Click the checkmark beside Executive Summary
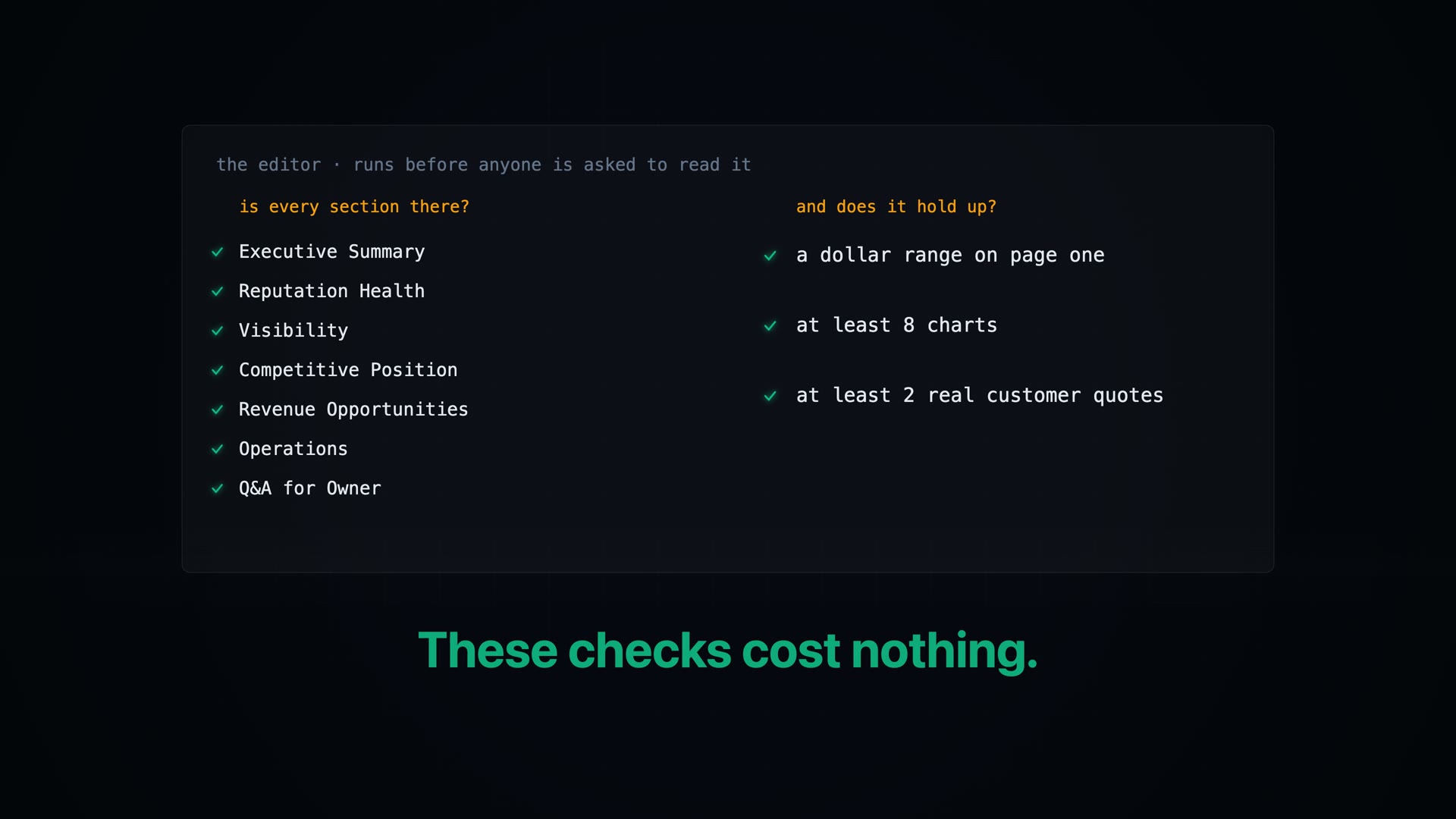This screenshot has width=1456, height=819. pos(218,252)
